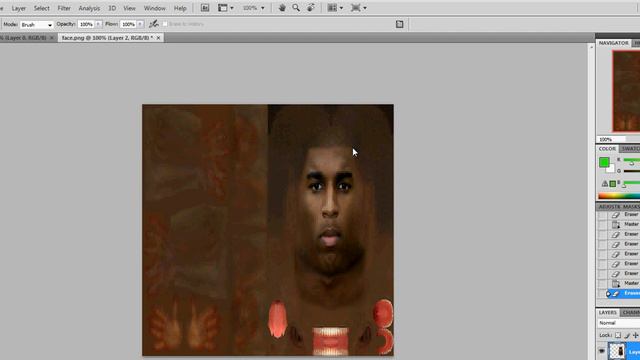Open the Flow slider arrow
Screen dimensions: 640x360
(x=140, y=24)
